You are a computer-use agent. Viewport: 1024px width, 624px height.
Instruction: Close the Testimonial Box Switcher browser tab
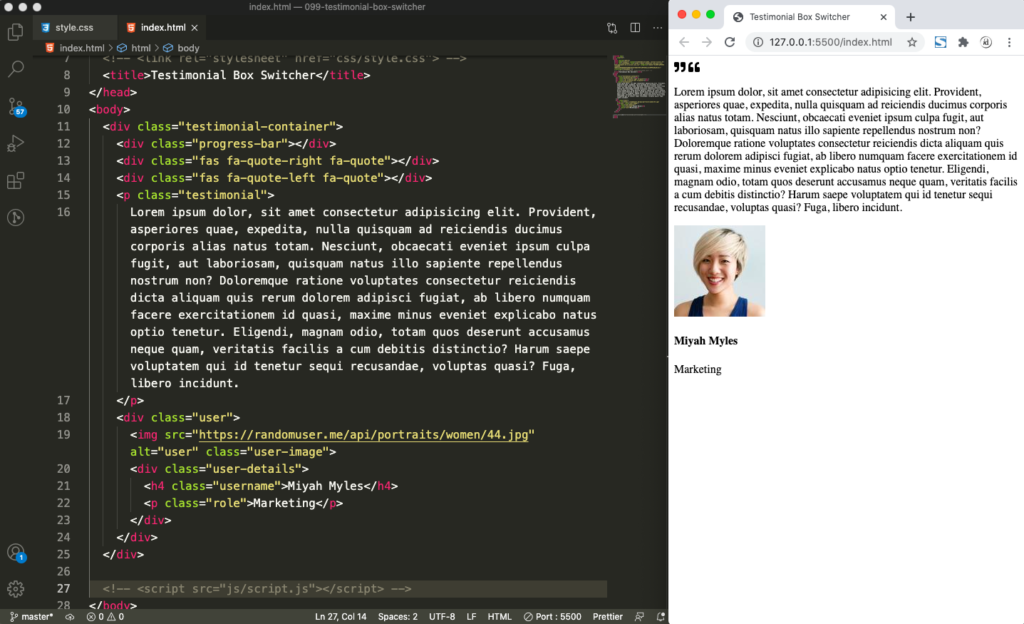pyautogui.click(x=883, y=17)
